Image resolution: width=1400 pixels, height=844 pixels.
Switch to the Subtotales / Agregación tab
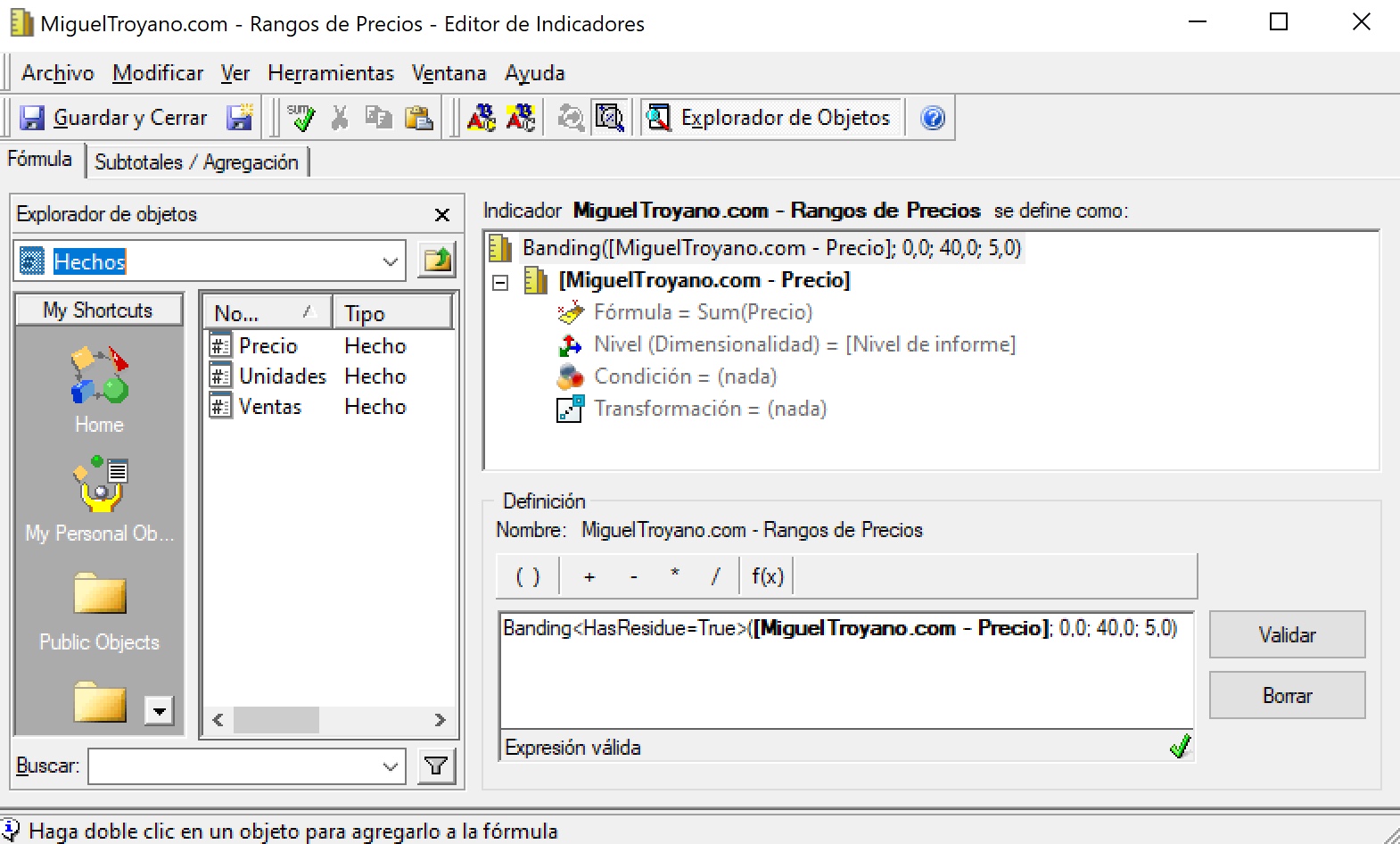point(196,162)
